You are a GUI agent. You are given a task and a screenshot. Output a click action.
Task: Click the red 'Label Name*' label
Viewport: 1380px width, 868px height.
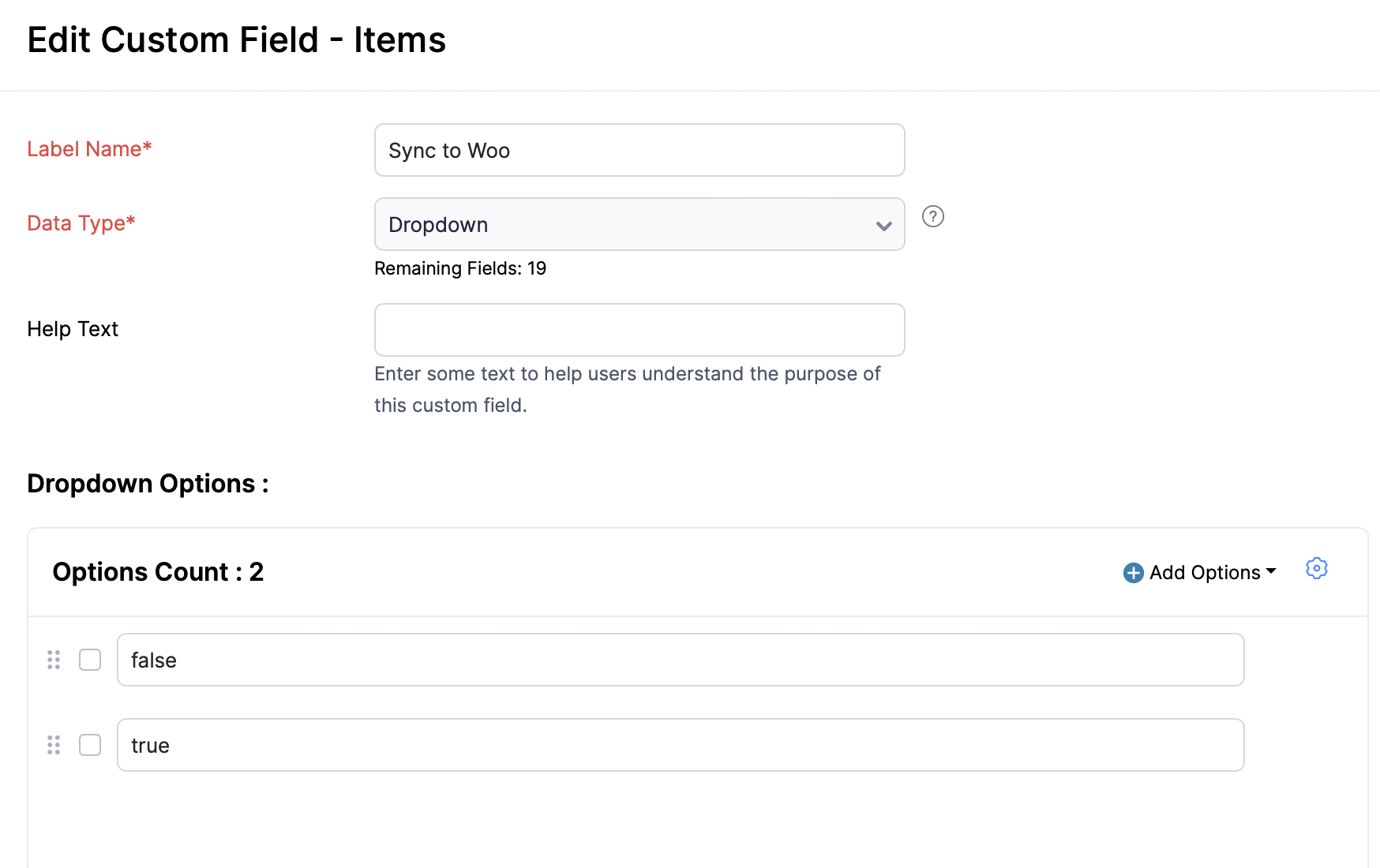[x=89, y=149]
